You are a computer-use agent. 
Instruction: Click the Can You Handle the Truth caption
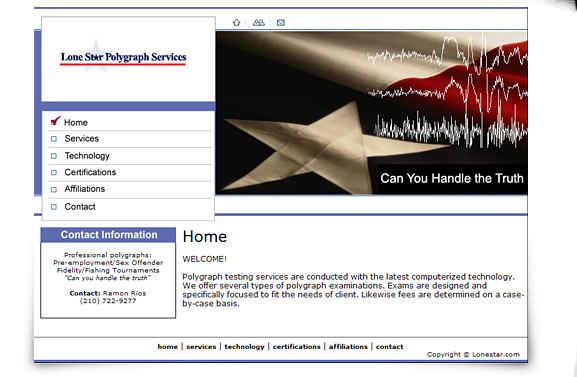[452, 179]
